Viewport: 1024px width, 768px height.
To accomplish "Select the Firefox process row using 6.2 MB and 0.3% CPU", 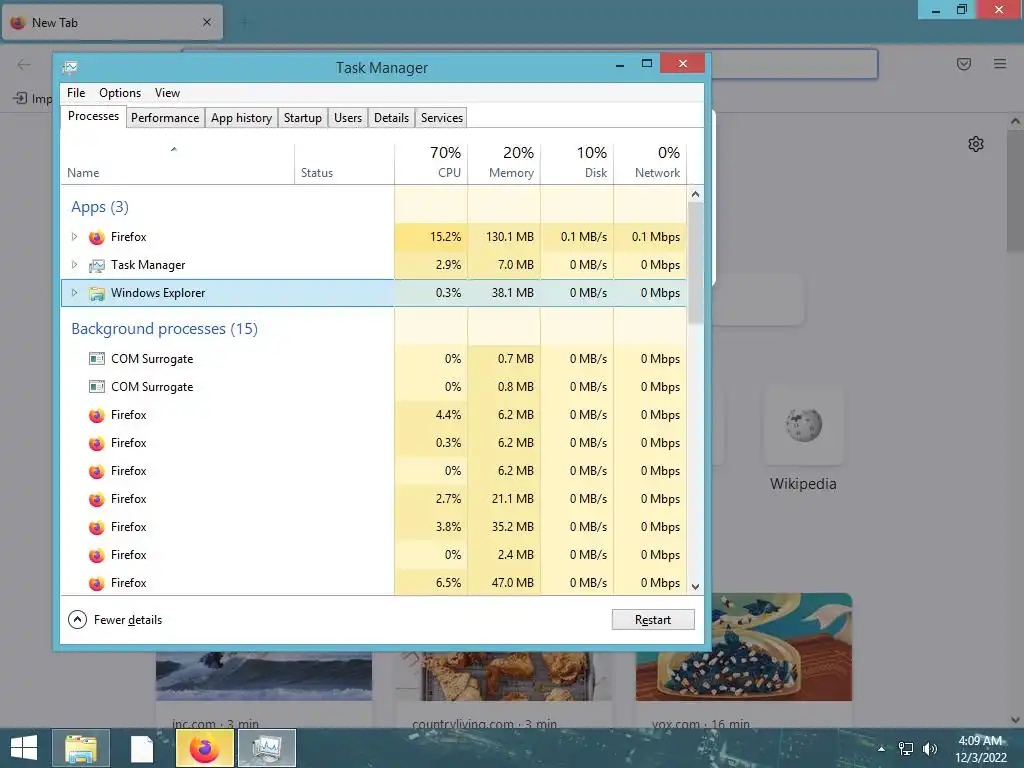I will pyautogui.click(x=374, y=443).
